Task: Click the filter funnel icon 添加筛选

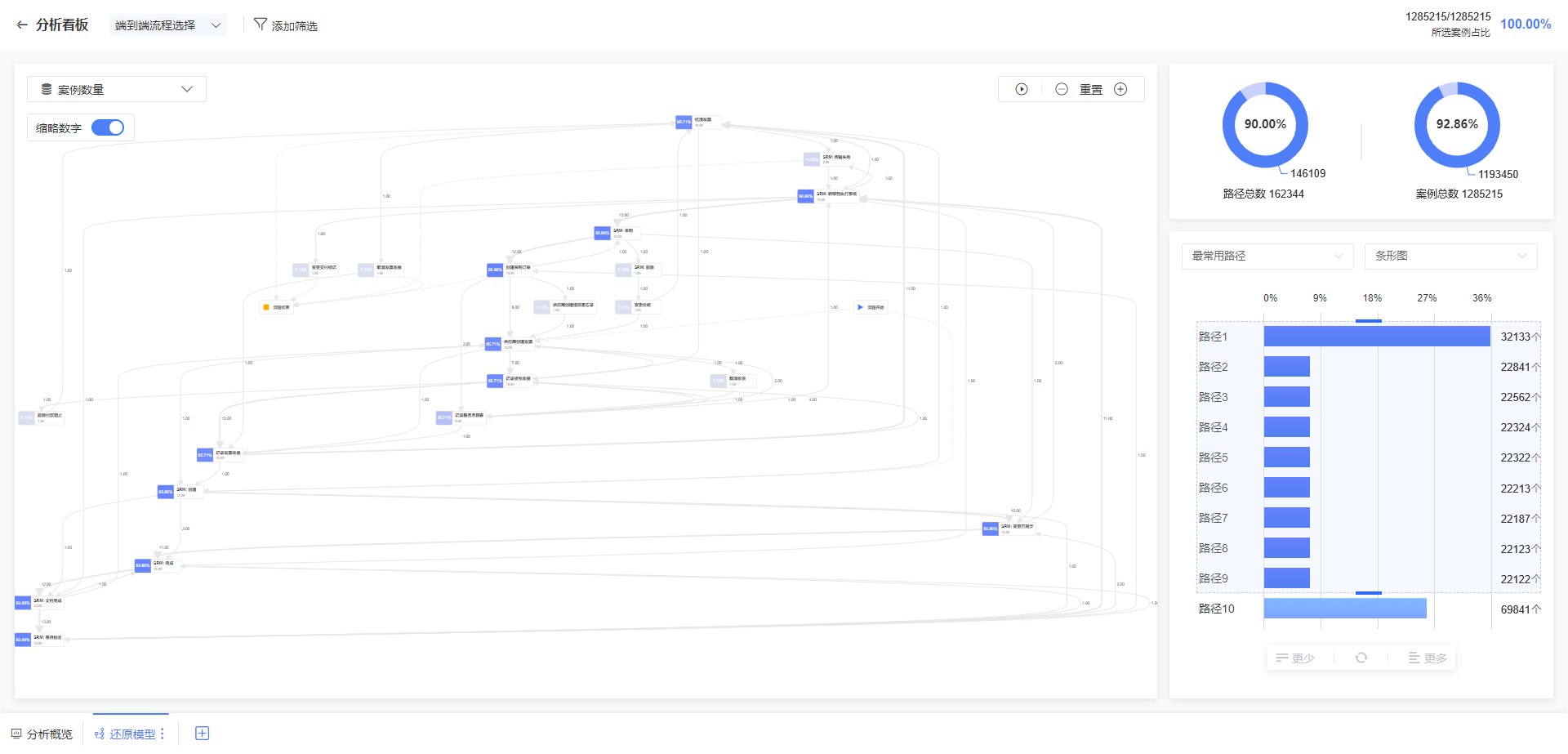Action: tap(261, 25)
